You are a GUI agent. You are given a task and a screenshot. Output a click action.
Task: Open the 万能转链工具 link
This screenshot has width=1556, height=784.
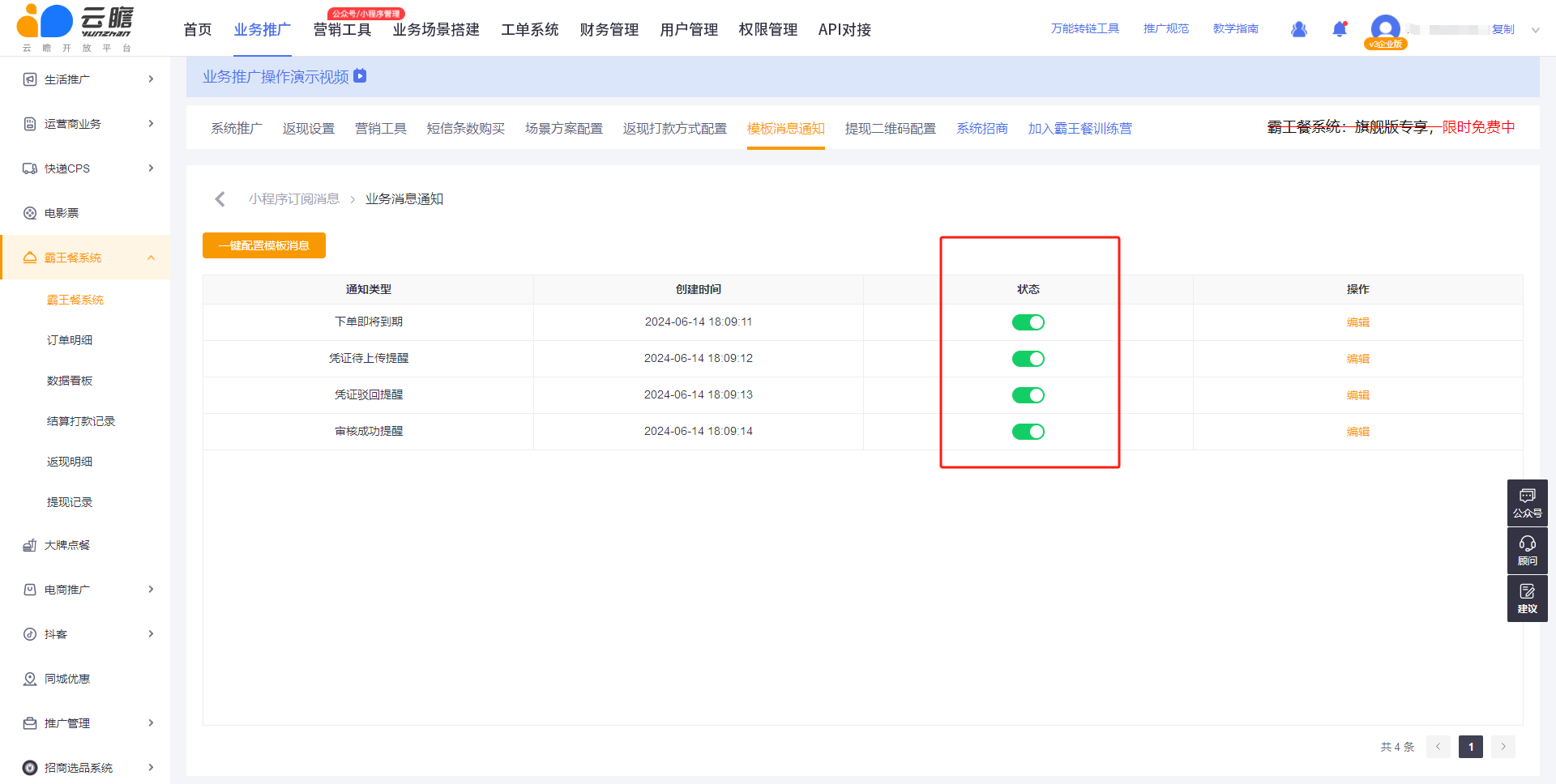1085,29
